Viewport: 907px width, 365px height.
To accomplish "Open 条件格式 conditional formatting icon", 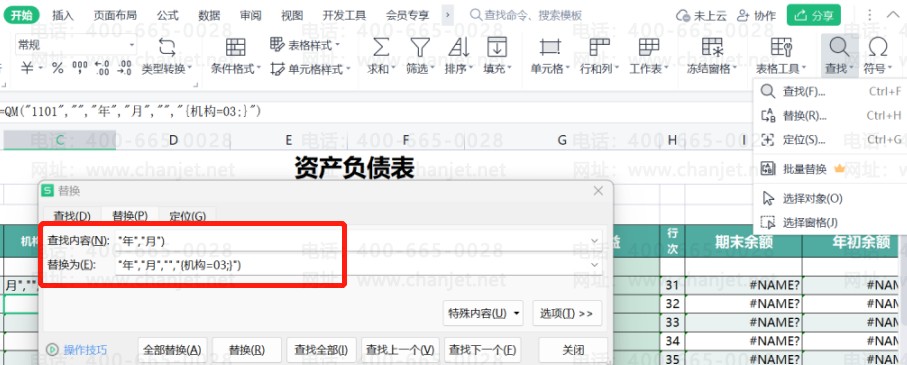I will (235, 47).
